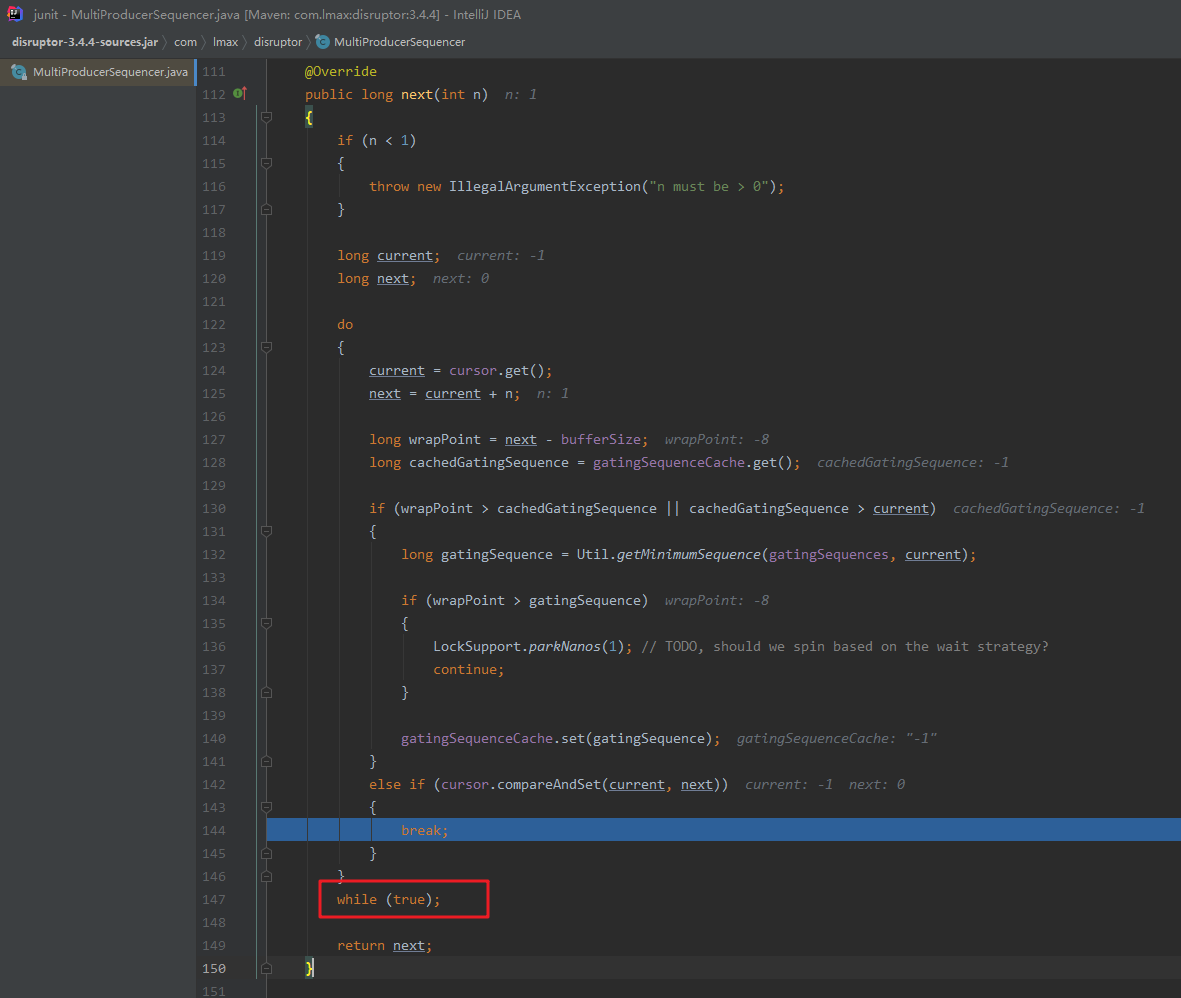Click the file icon on the MultiProducerSequencer.java tab

19,72
